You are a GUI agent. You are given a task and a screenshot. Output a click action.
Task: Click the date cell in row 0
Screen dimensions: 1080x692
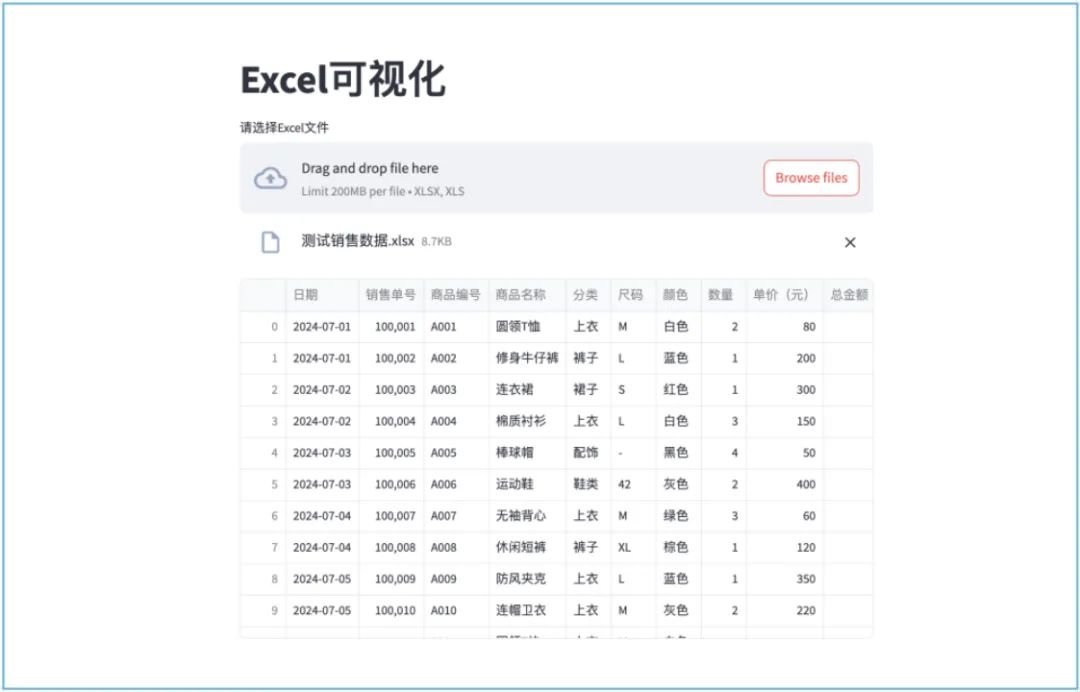[x=322, y=326]
